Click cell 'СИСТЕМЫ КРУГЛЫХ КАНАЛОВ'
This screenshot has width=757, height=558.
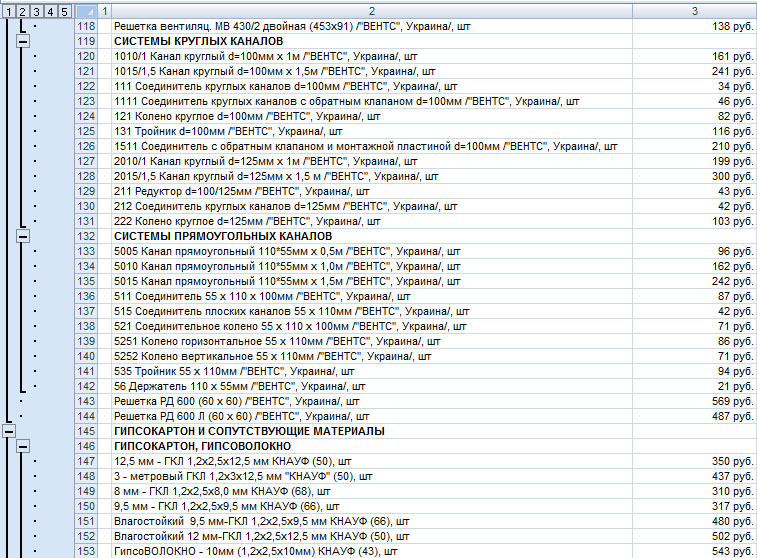click(372, 41)
